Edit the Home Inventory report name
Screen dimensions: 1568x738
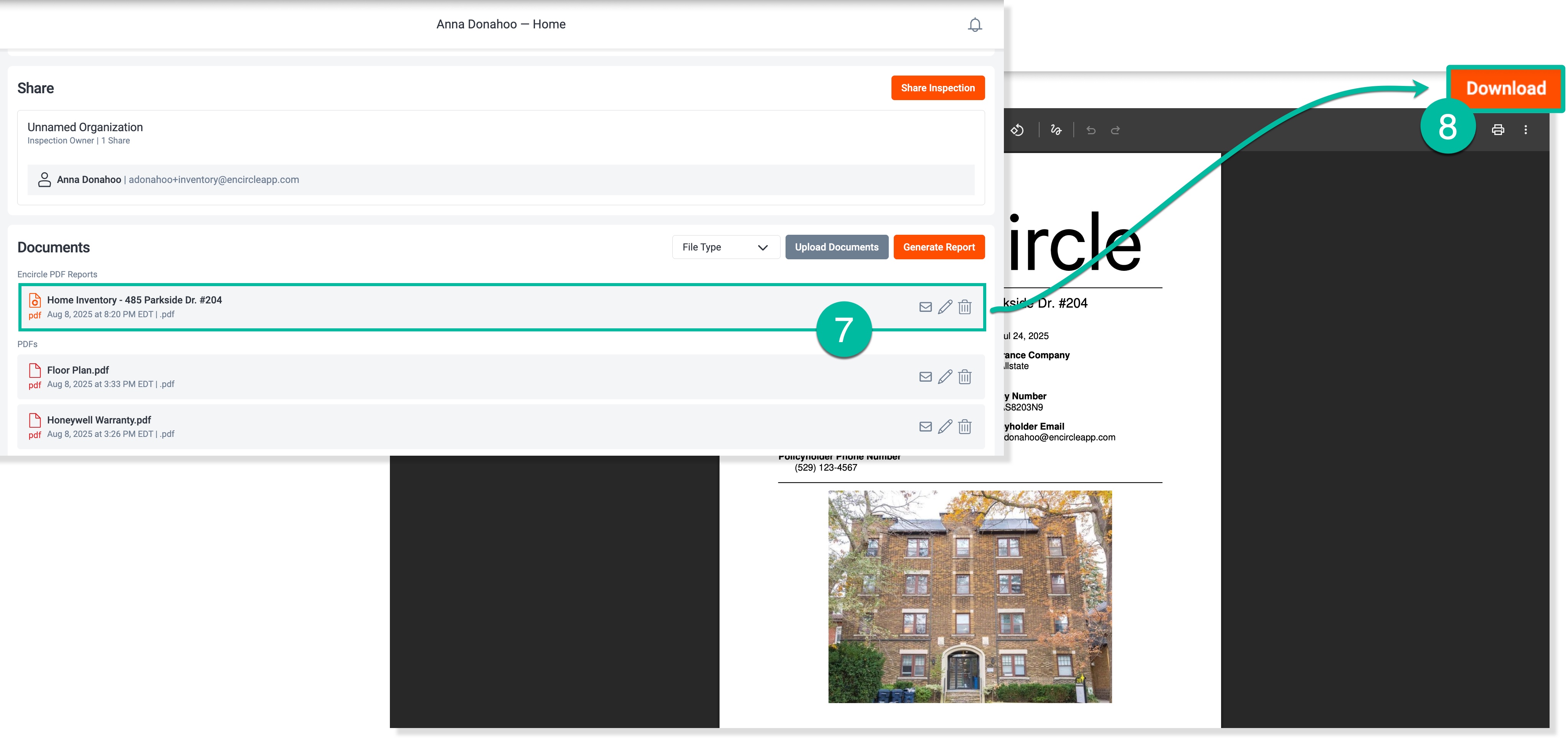[945, 307]
